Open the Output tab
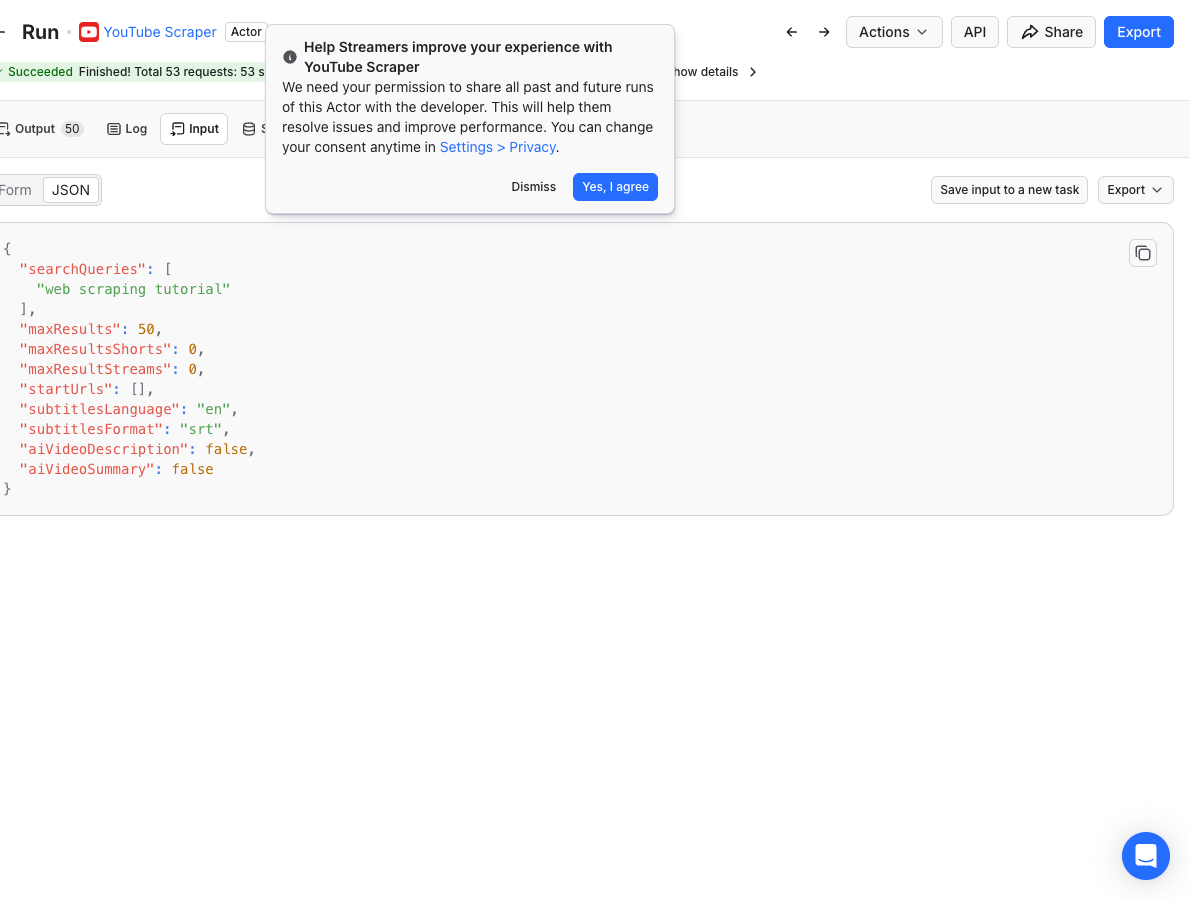Image resolution: width=1190 pixels, height=900 pixels. [41, 129]
